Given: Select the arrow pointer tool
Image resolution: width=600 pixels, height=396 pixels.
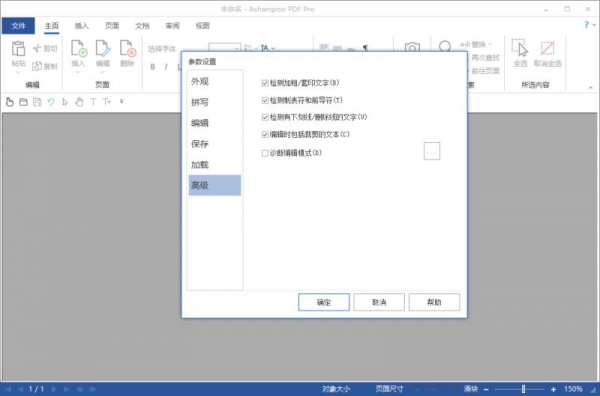Looking at the screenshot, I should [65, 102].
